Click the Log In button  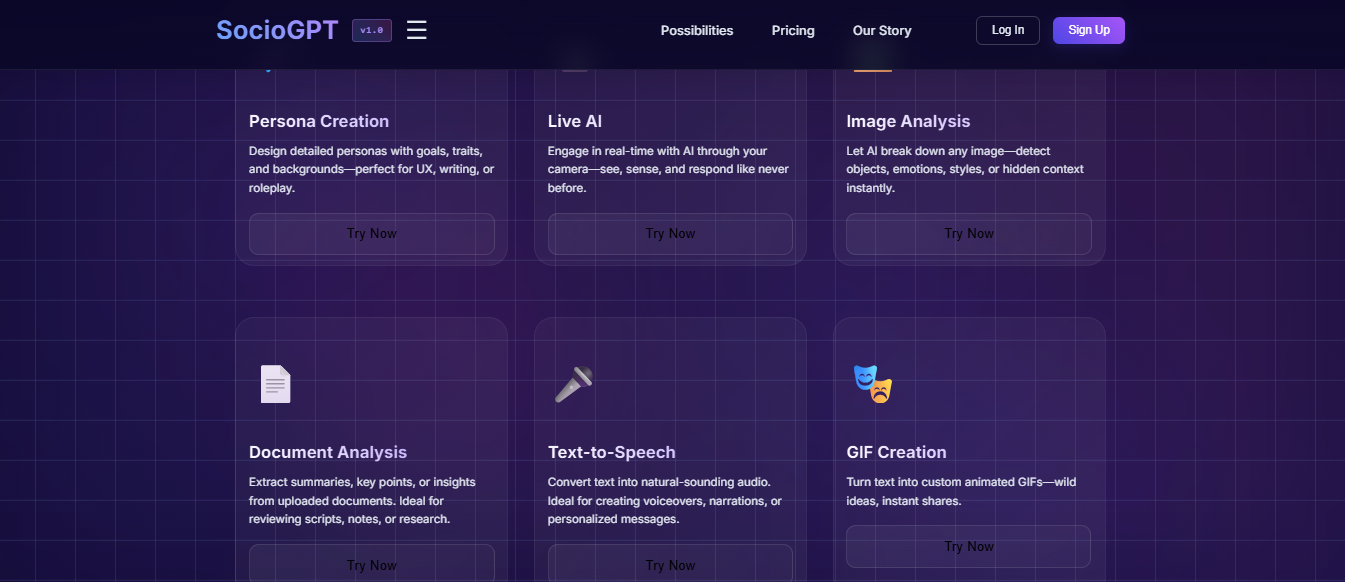pyautogui.click(x=1008, y=30)
